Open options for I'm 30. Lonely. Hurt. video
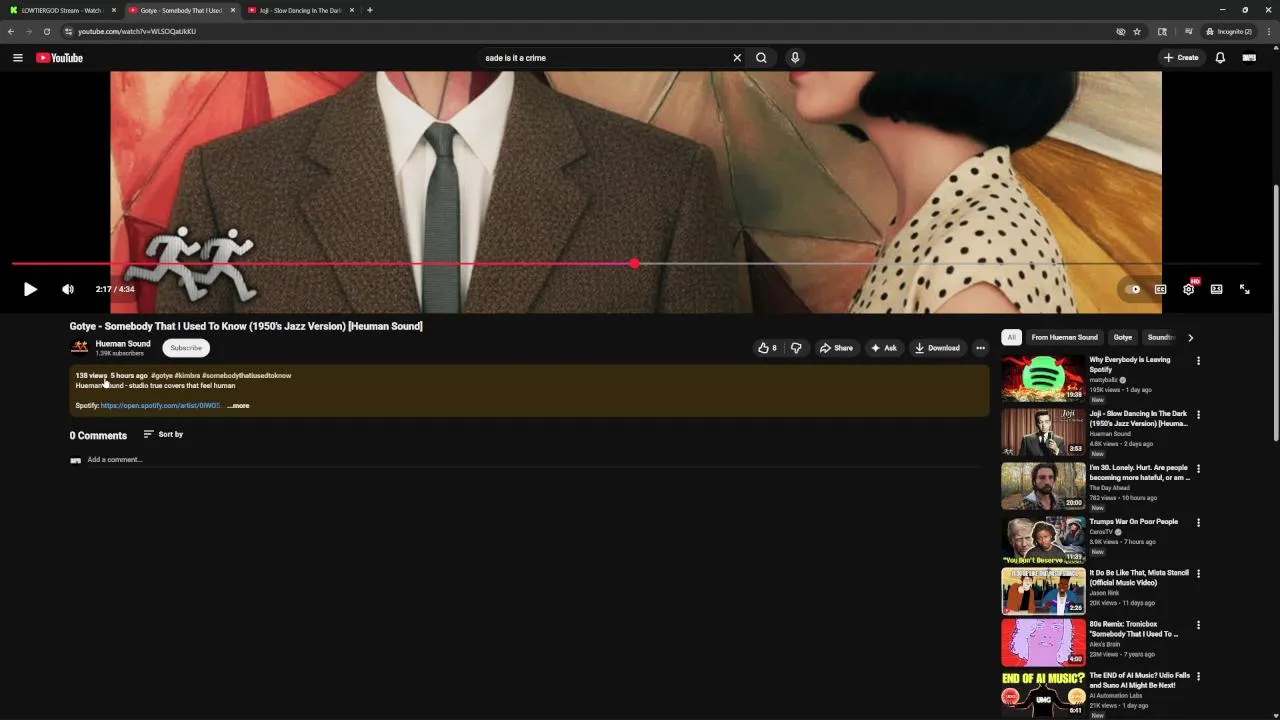This screenshot has height=720, width=1280. [1198, 469]
